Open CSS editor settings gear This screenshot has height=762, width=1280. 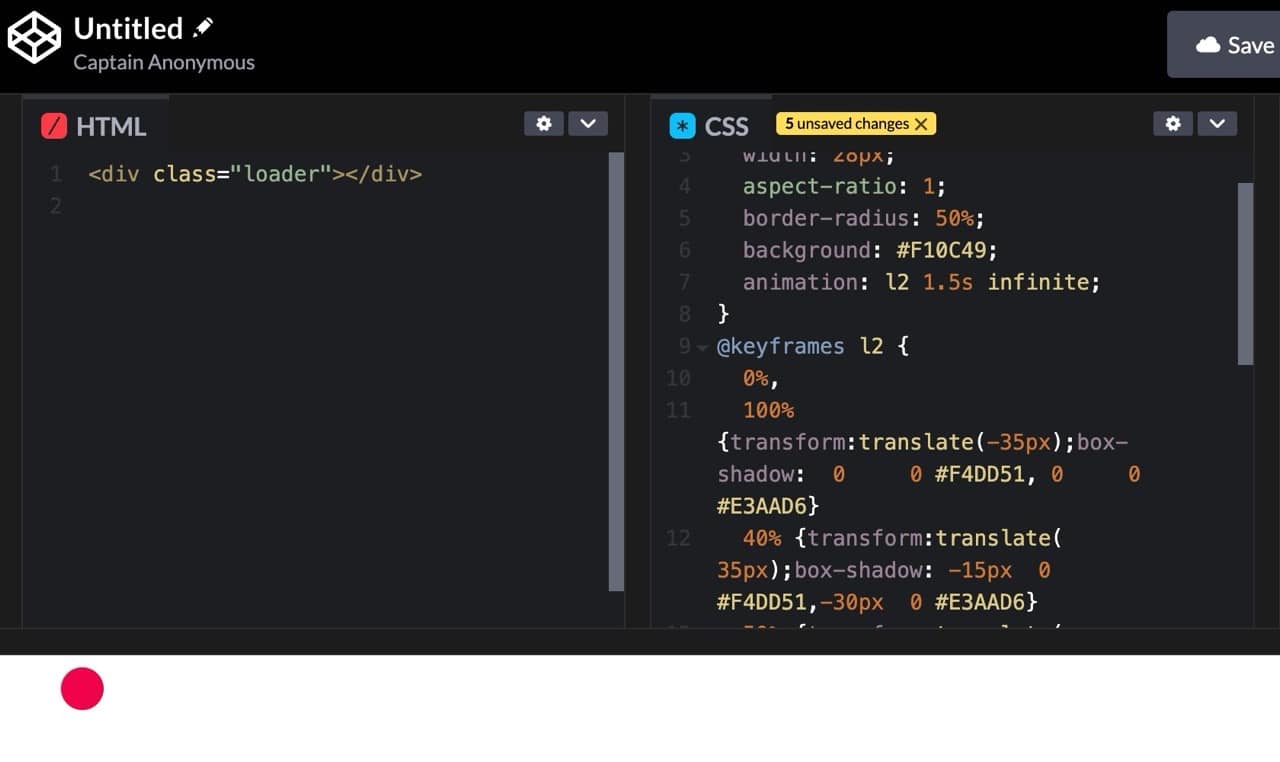[1173, 124]
